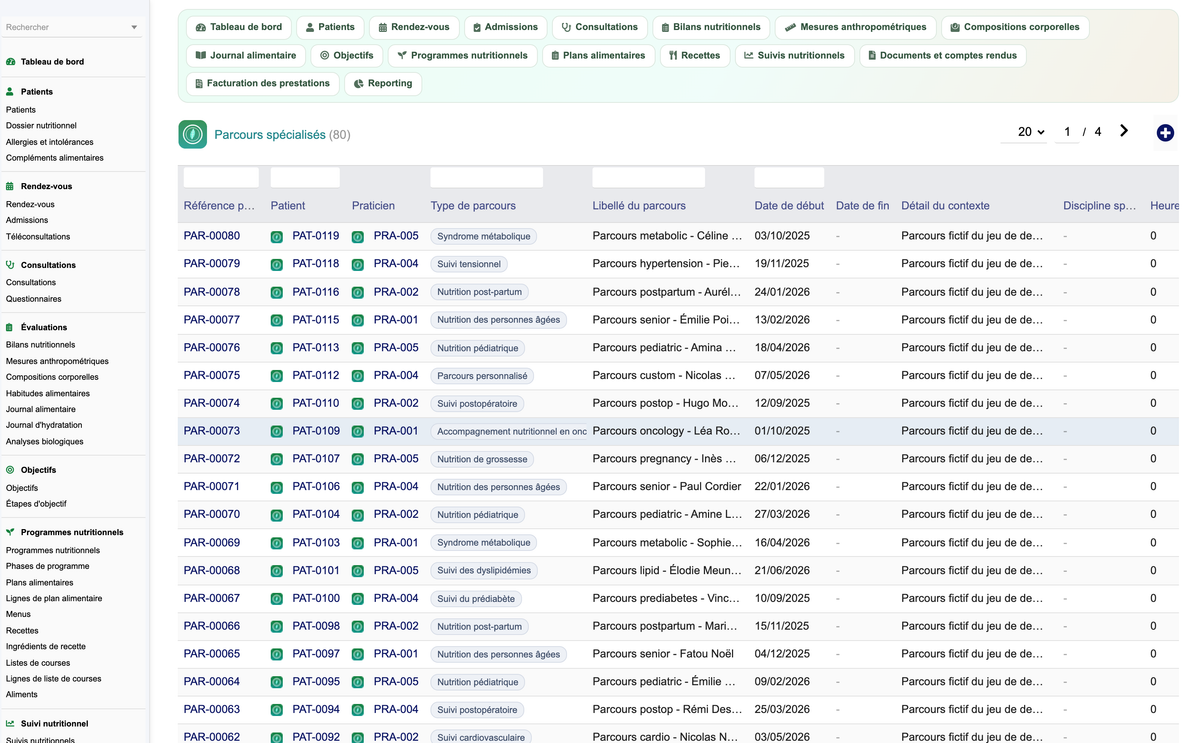This screenshot has width=1200, height=743.
Task: Click practitioner icon beside PRA-005 in PAR-0080 row
Action: click(358, 237)
